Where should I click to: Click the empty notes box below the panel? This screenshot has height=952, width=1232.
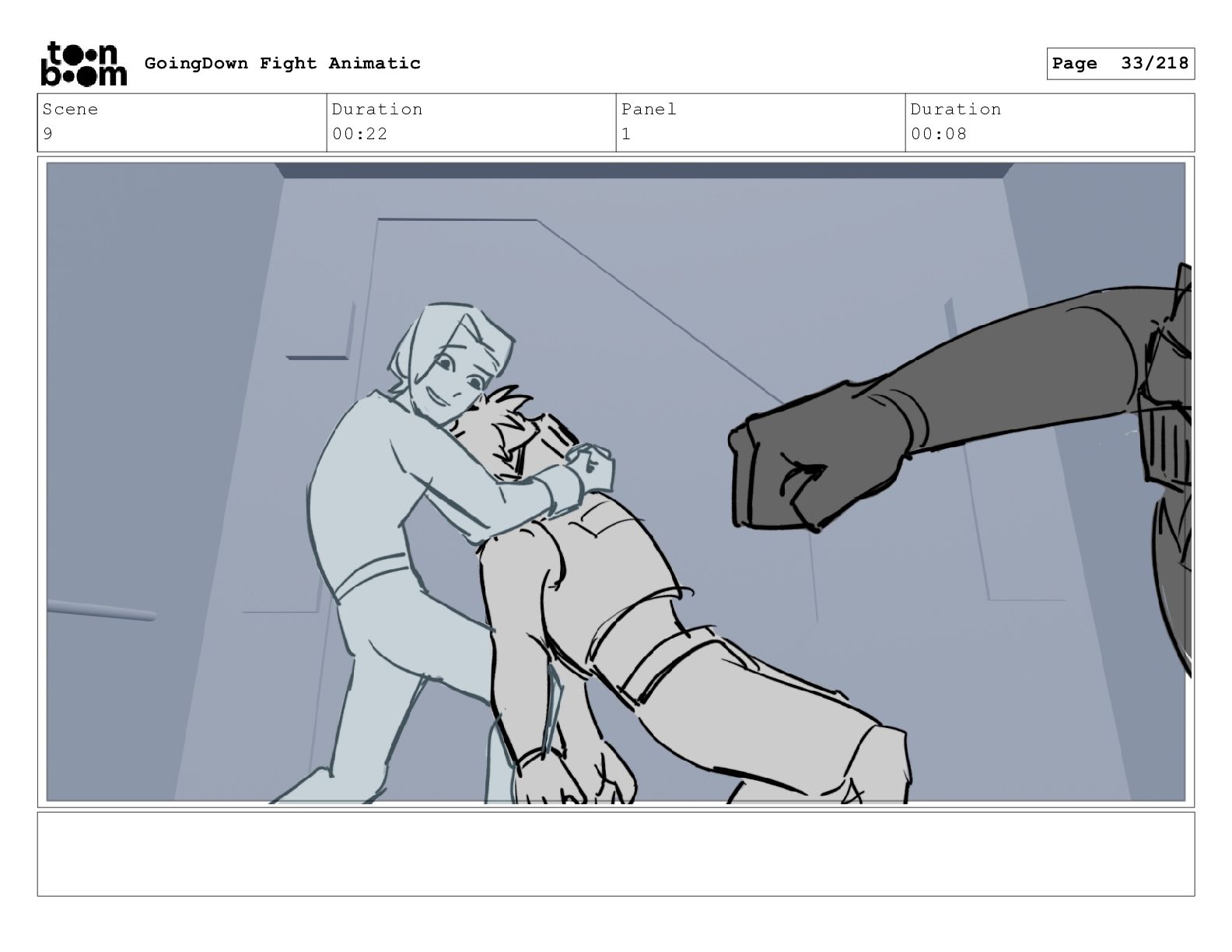(616, 854)
